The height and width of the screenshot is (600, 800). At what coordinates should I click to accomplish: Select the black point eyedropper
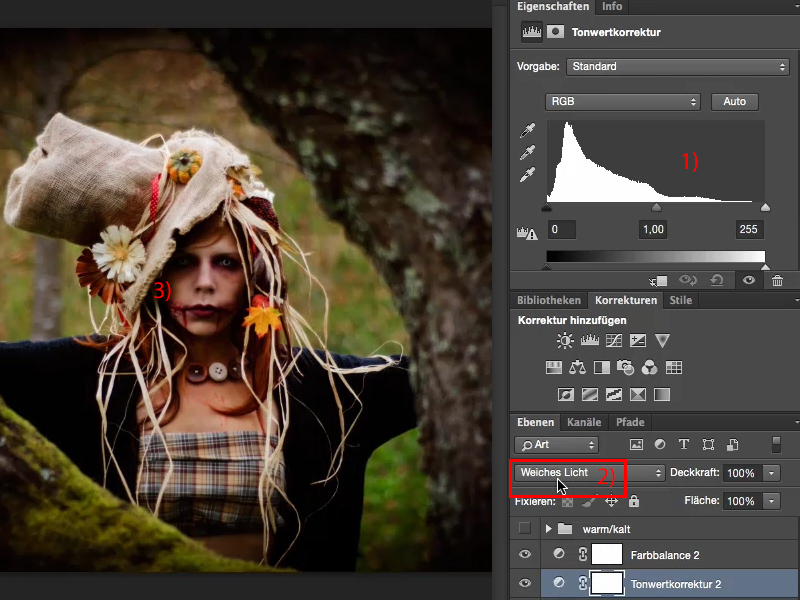[x=527, y=131]
